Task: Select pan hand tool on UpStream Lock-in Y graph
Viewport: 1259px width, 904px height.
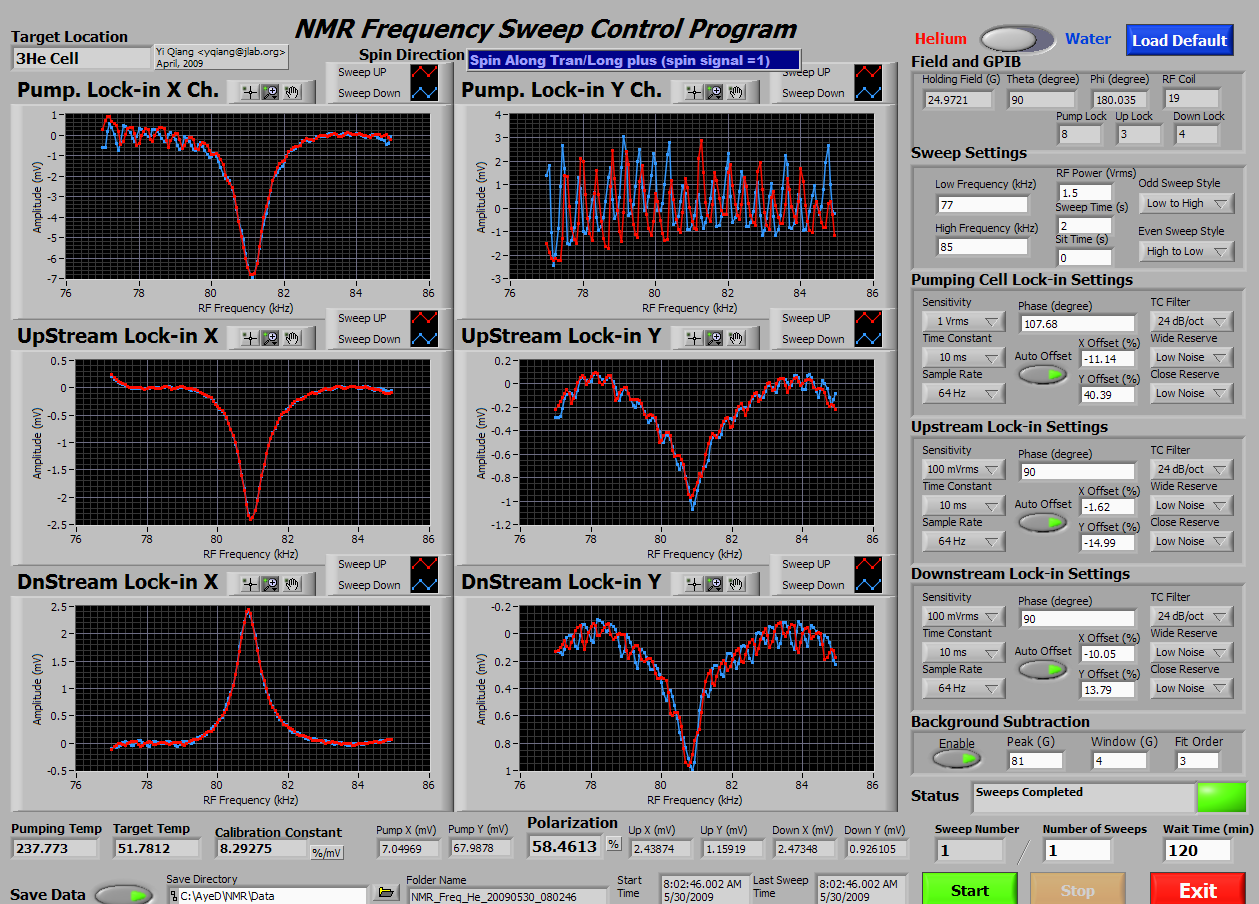Action: [x=737, y=338]
